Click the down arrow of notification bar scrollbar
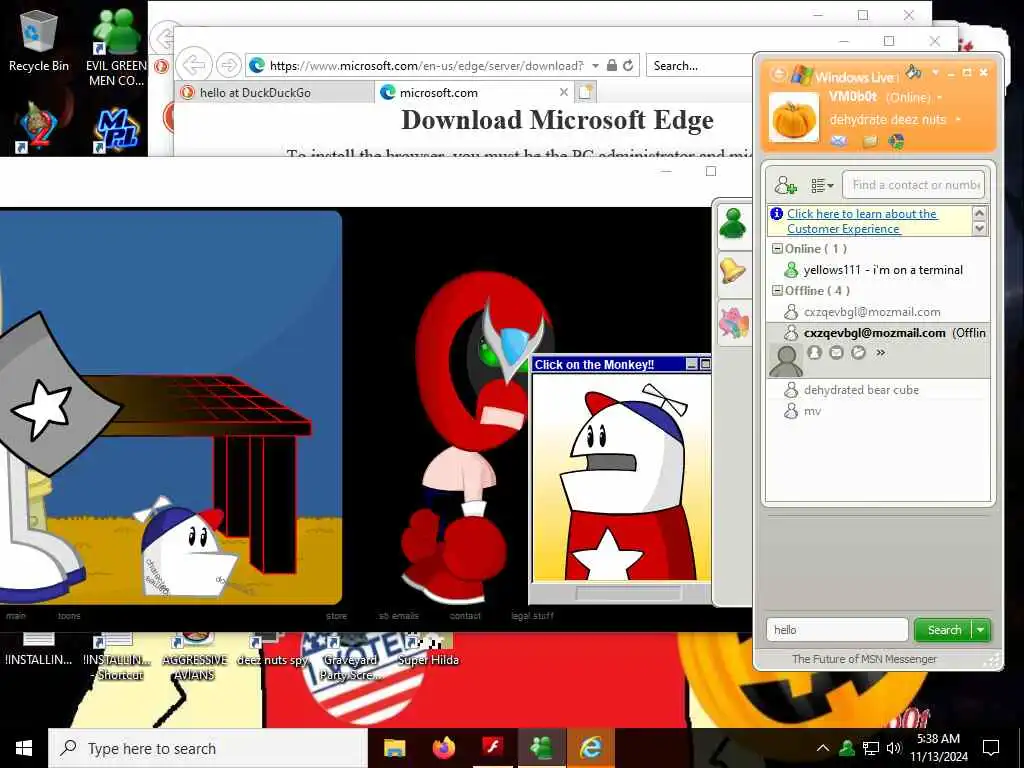Viewport: 1024px width, 768px height. click(979, 228)
